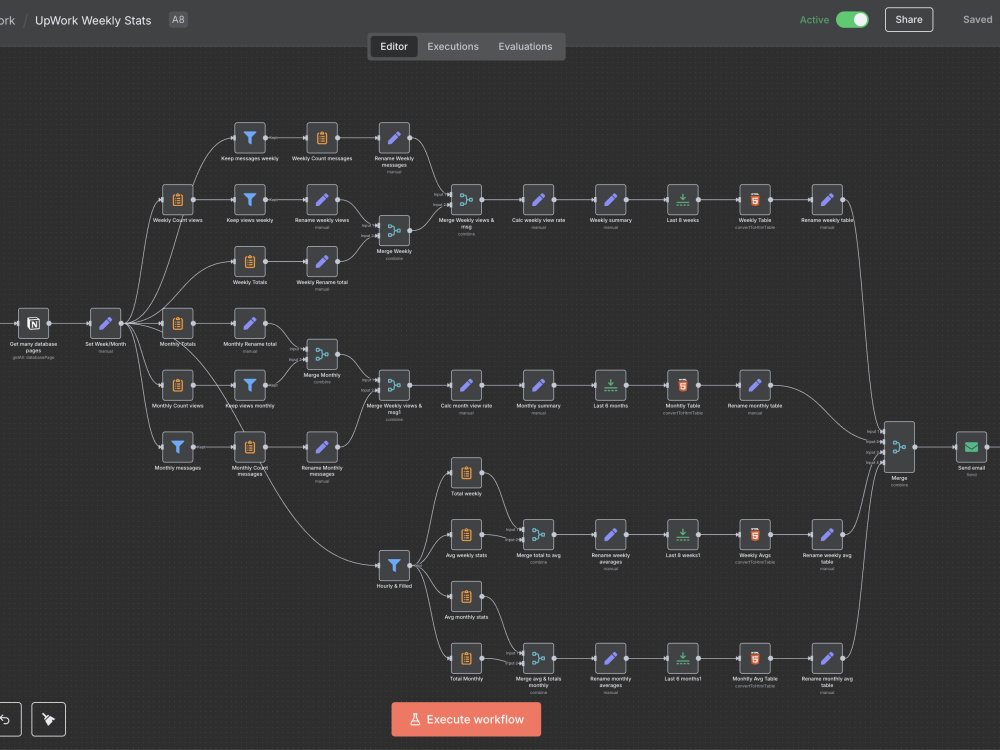
Task: Select the Keep views monthly filter node
Action: click(249, 385)
